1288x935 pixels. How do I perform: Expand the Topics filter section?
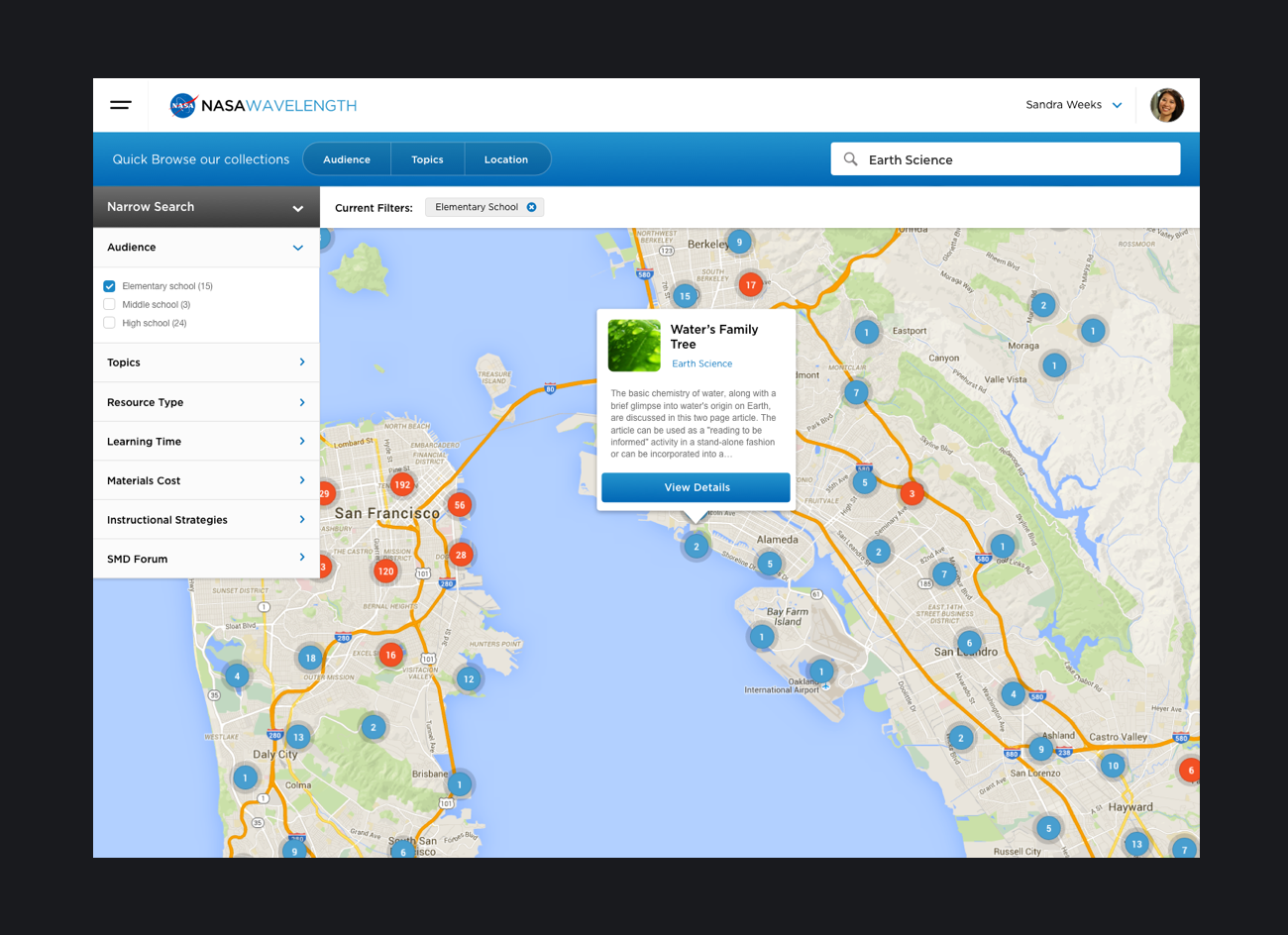tap(206, 363)
